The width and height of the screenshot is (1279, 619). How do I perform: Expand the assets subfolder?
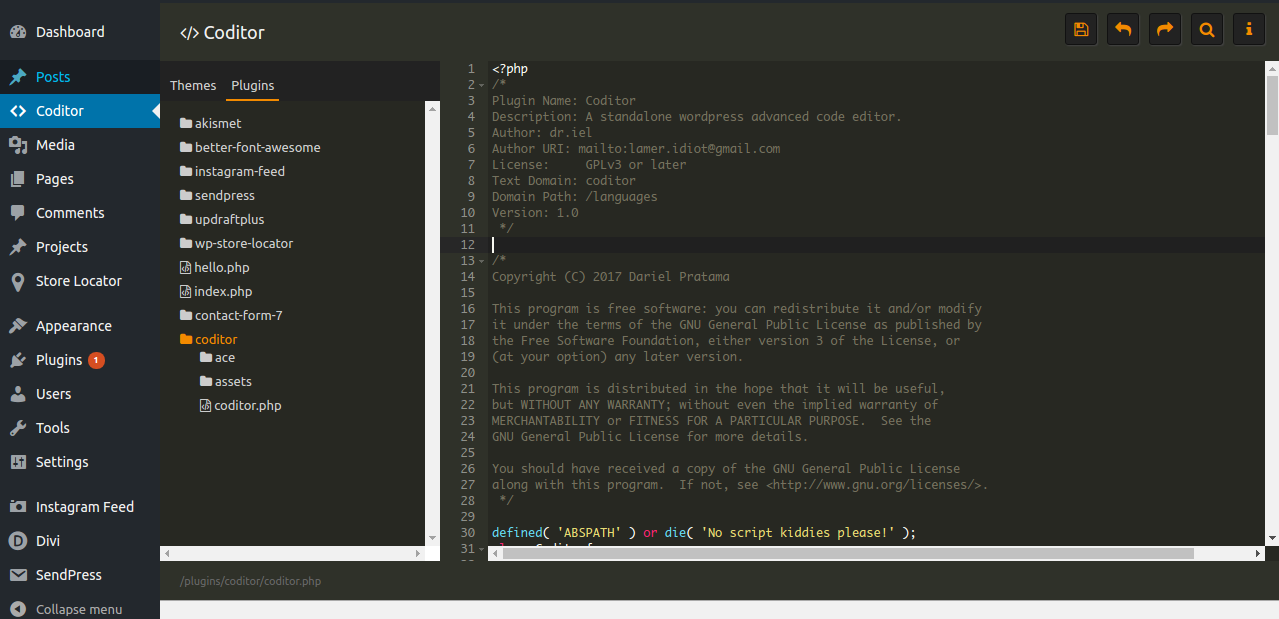tap(225, 381)
